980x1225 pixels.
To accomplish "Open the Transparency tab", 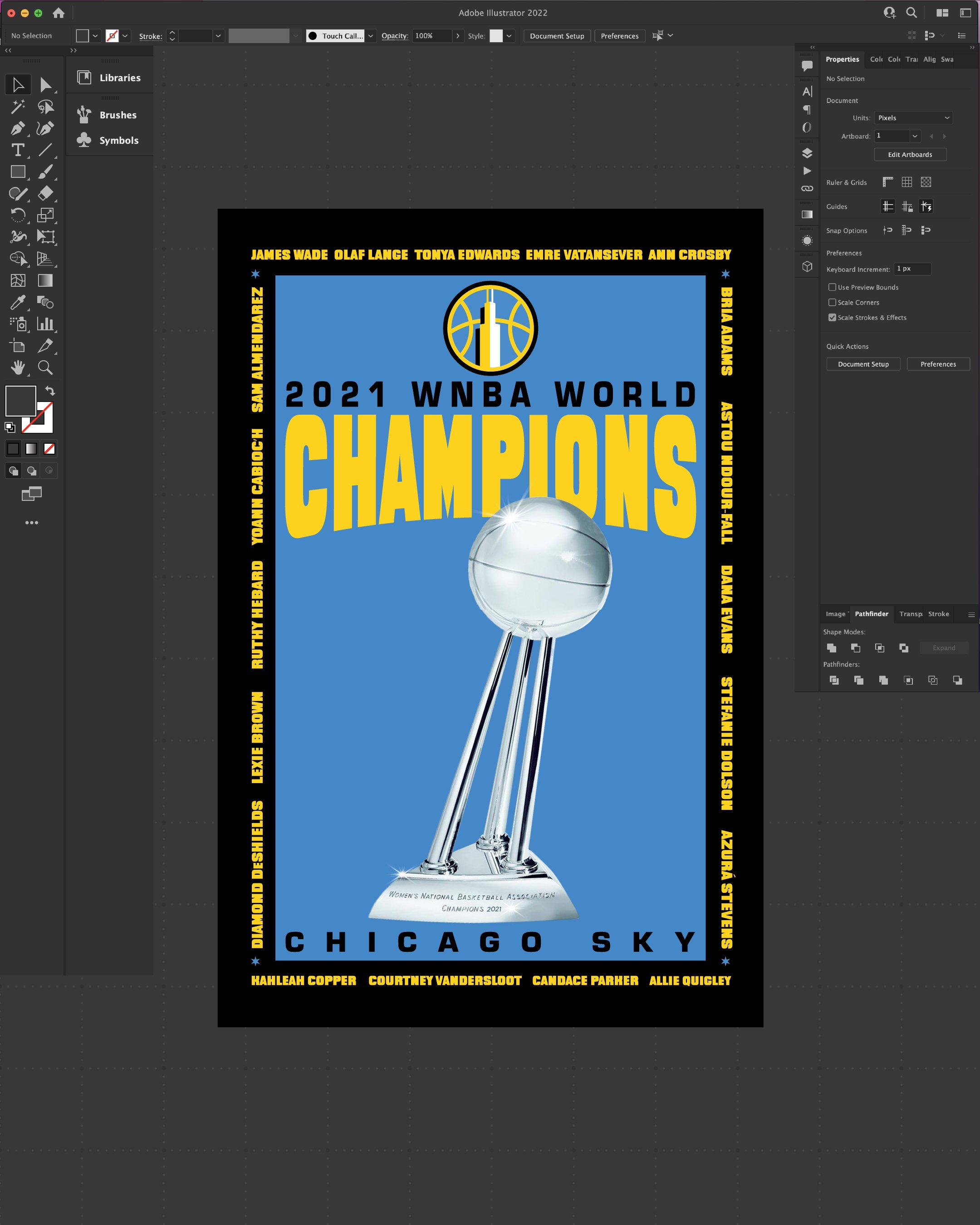I will [x=911, y=614].
